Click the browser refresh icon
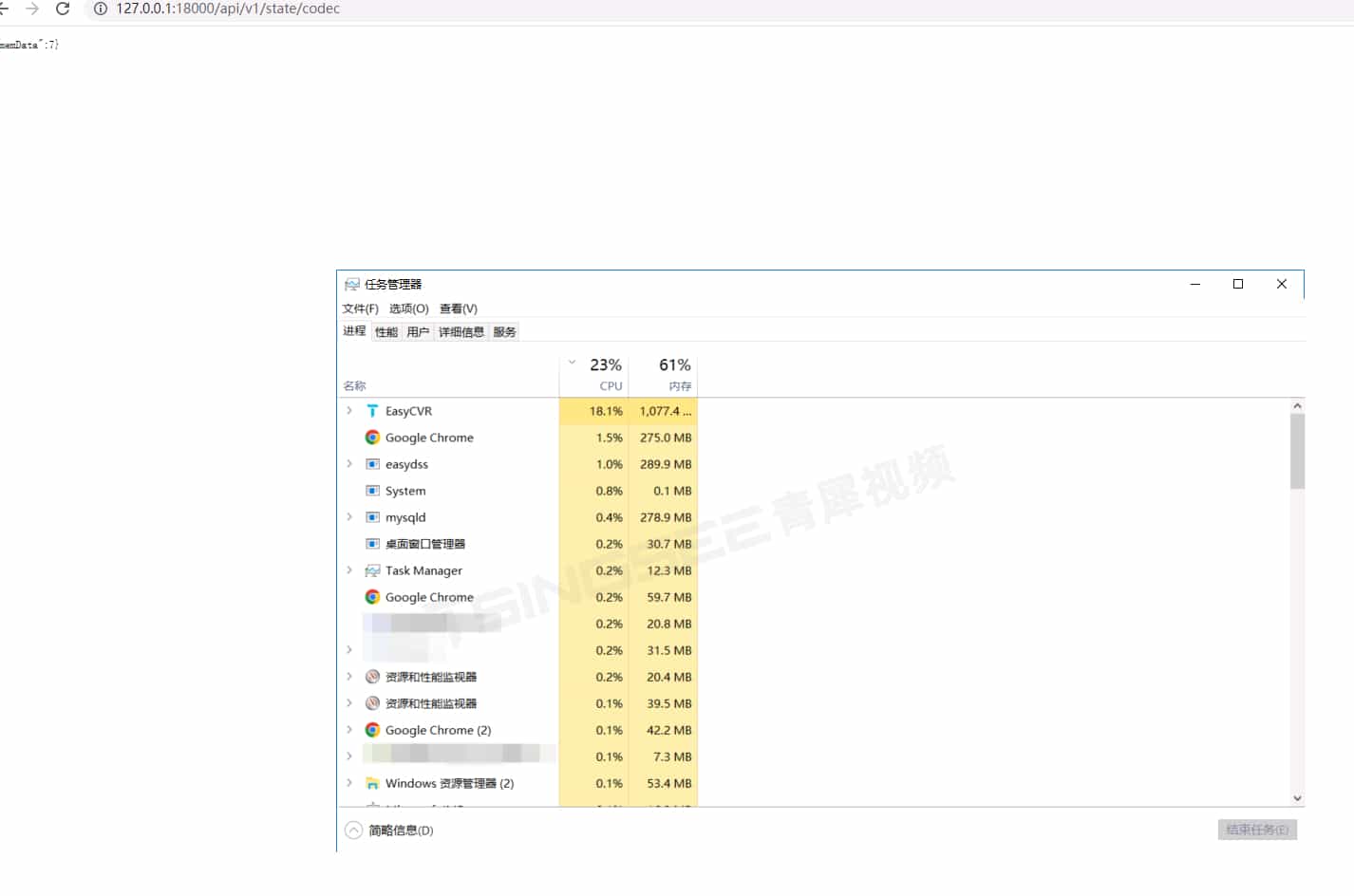The height and width of the screenshot is (896, 1354). pyautogui.click(x=63, y=9)
